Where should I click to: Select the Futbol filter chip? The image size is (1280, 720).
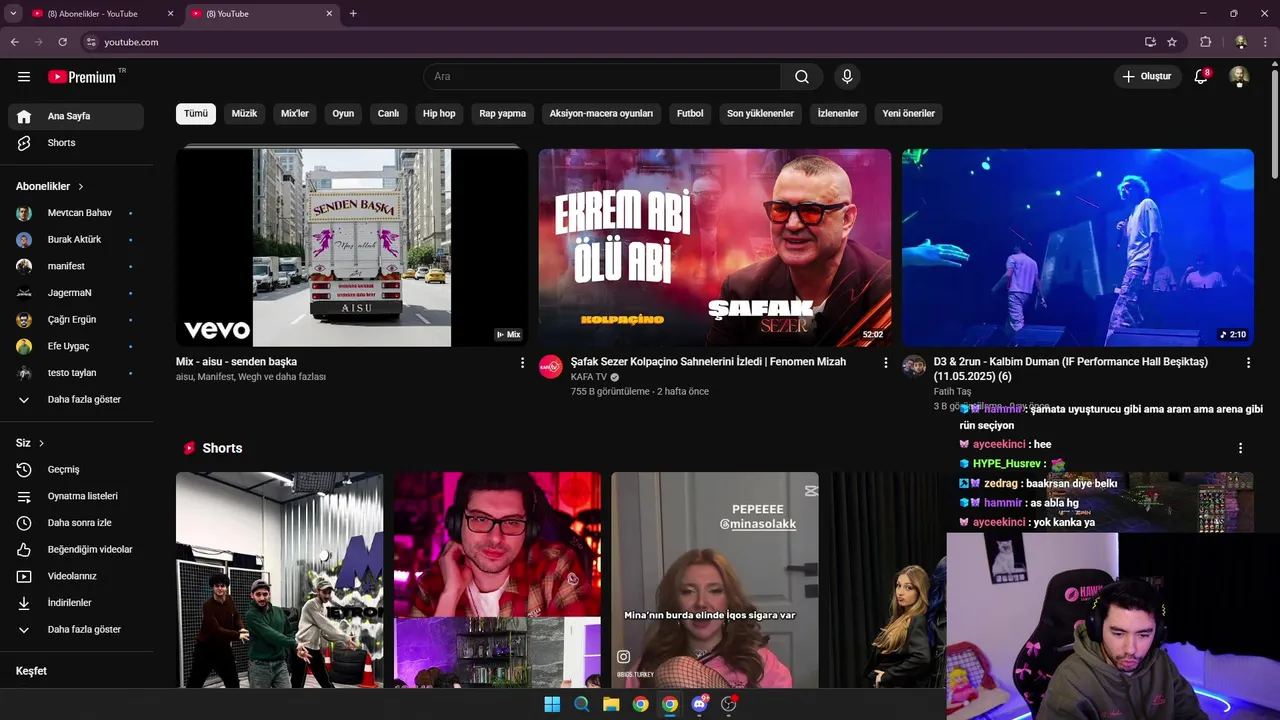pyautogui.click(x=690, y=114)
